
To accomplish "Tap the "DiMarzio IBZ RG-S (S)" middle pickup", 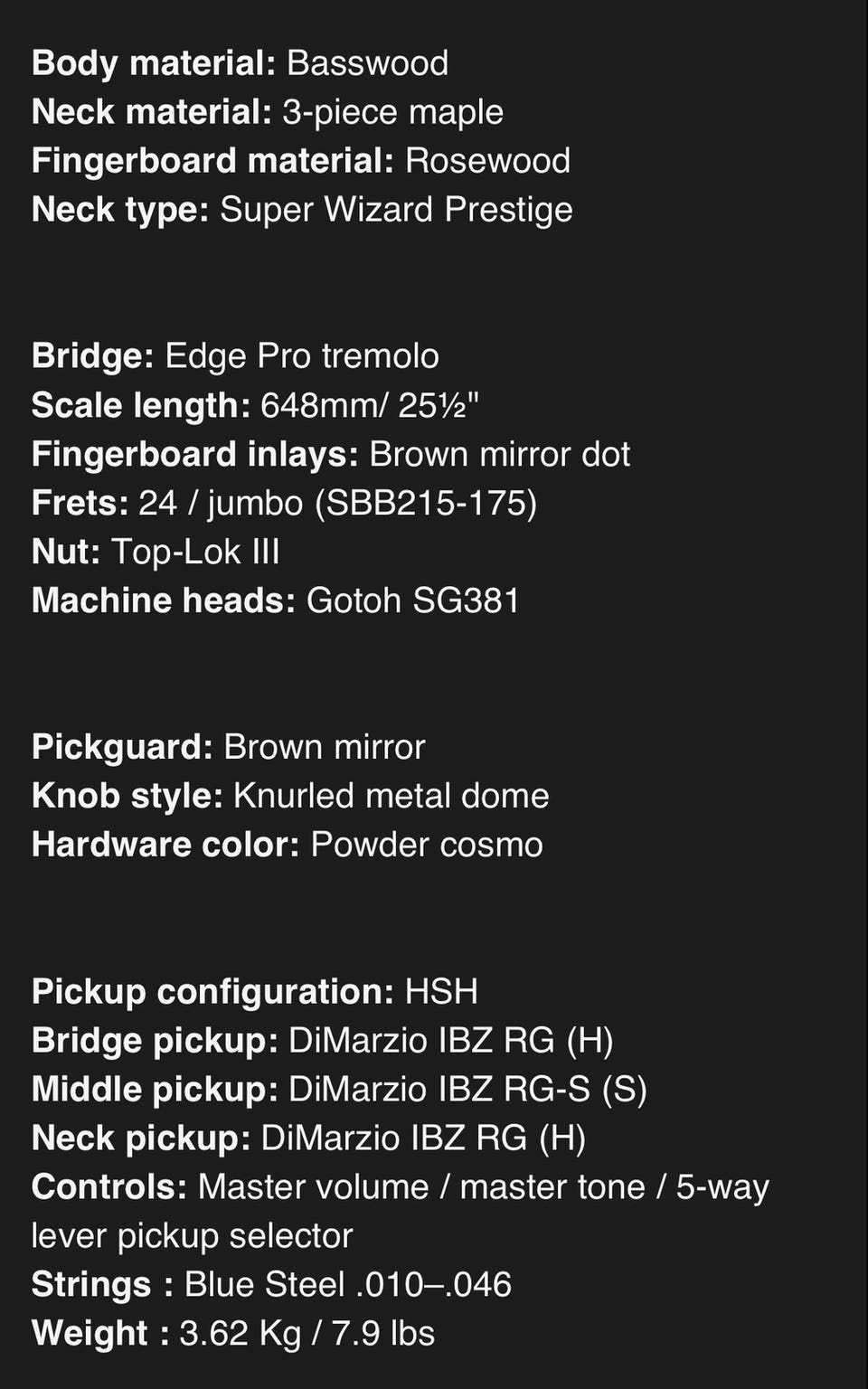I will (467, 1089).
